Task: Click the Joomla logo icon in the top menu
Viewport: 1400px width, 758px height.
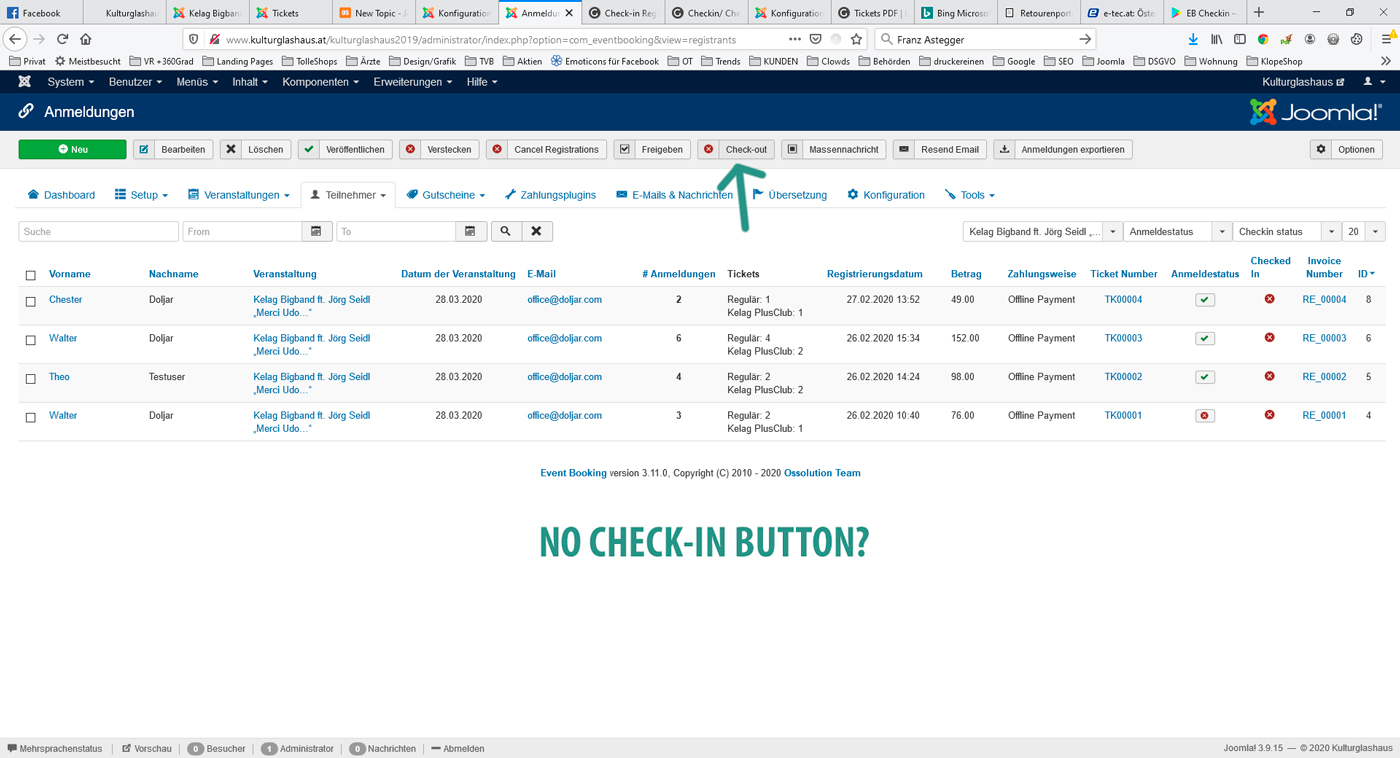Action: coord(24,82)
